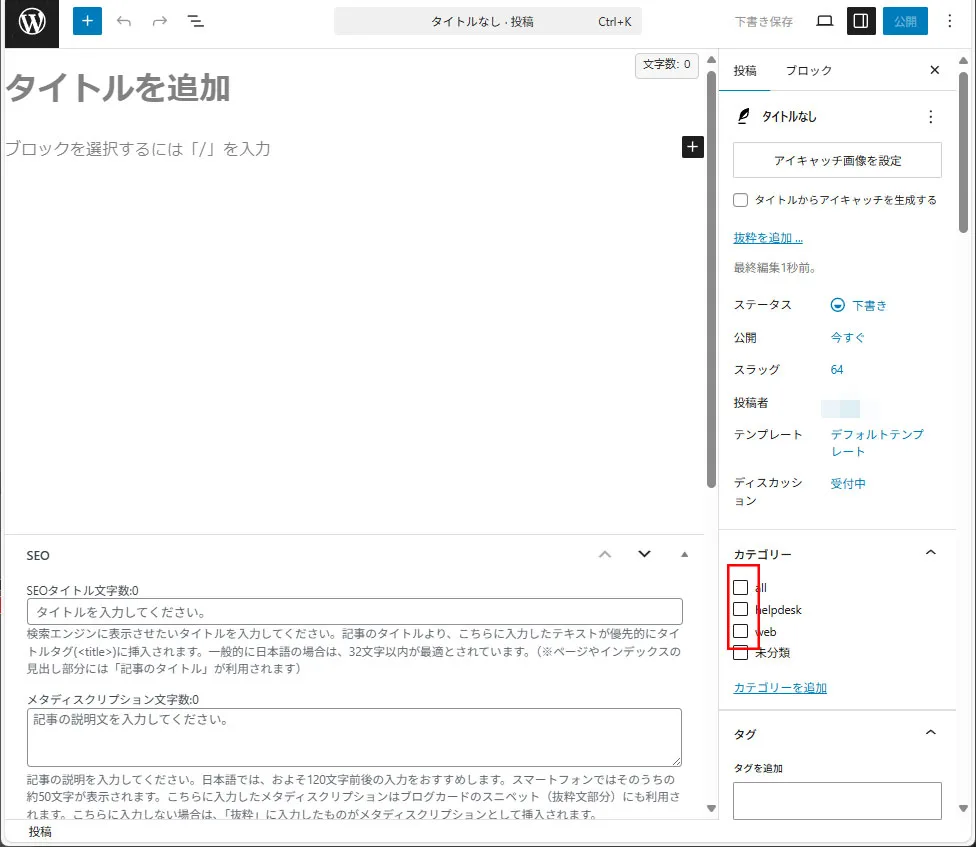Select the 投稿 tab in sidebar

[745, 70]
